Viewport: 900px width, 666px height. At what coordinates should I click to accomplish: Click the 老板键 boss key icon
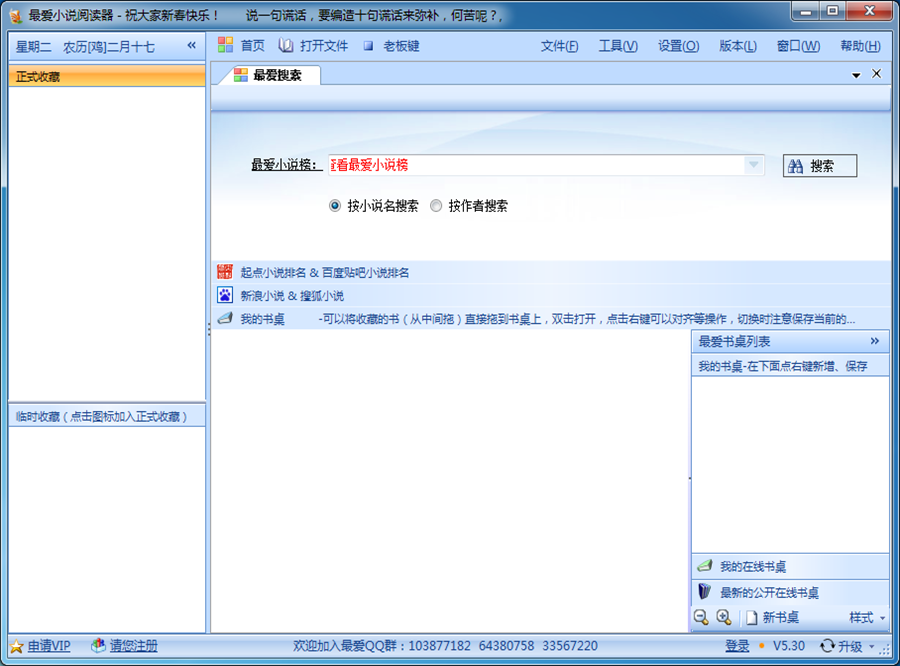368,46
